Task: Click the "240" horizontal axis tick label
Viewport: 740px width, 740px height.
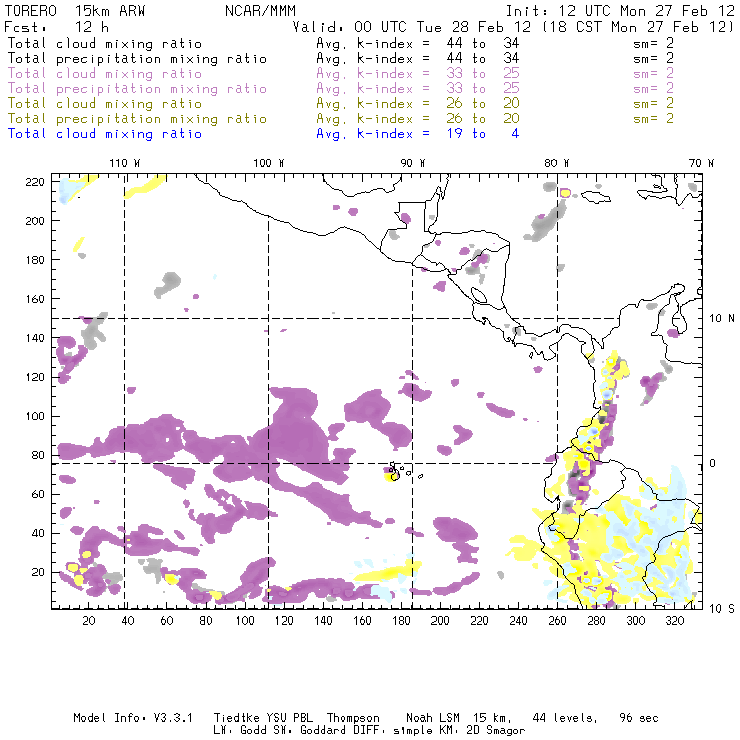Action: point(518,621)
